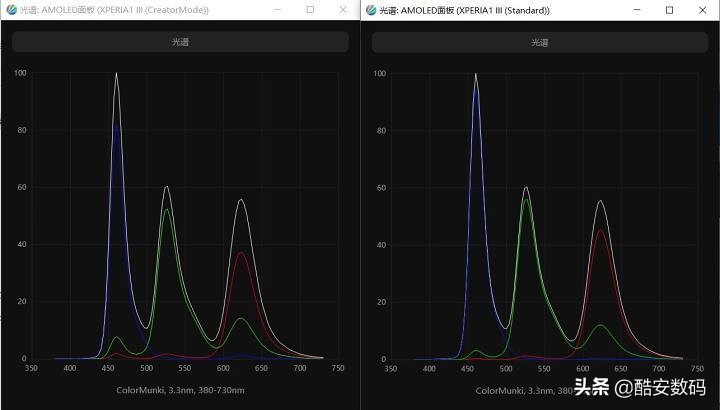Click the red curve peak in CreatorMode chart

241,253
